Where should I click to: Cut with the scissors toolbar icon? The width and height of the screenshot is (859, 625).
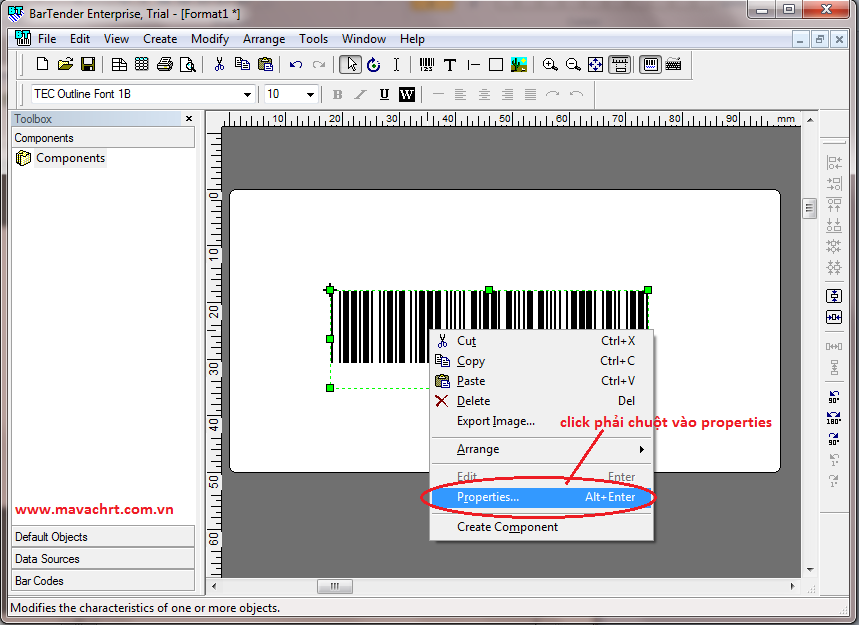219,65
